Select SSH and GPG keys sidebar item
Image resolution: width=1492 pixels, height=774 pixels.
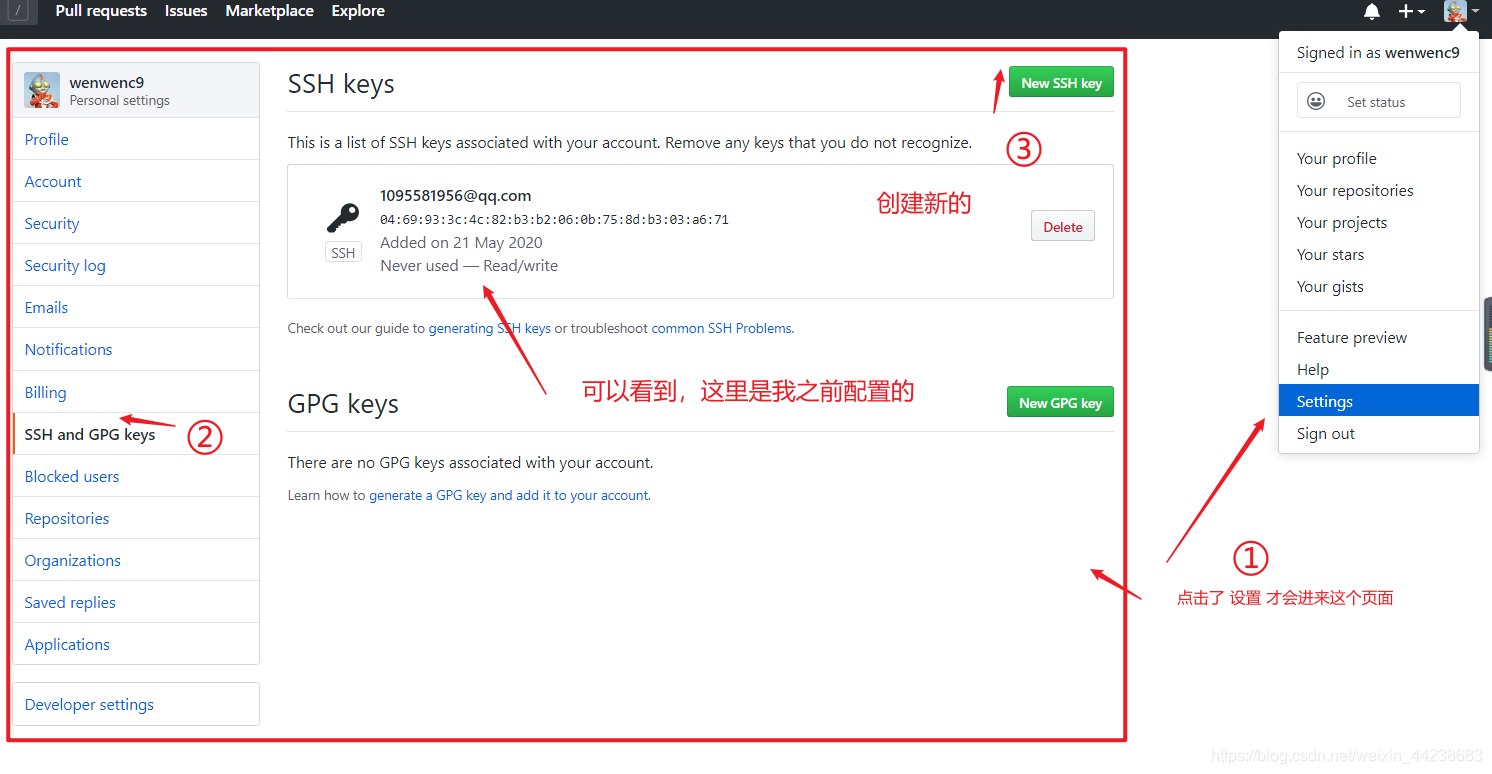click(x=136, y=434)
